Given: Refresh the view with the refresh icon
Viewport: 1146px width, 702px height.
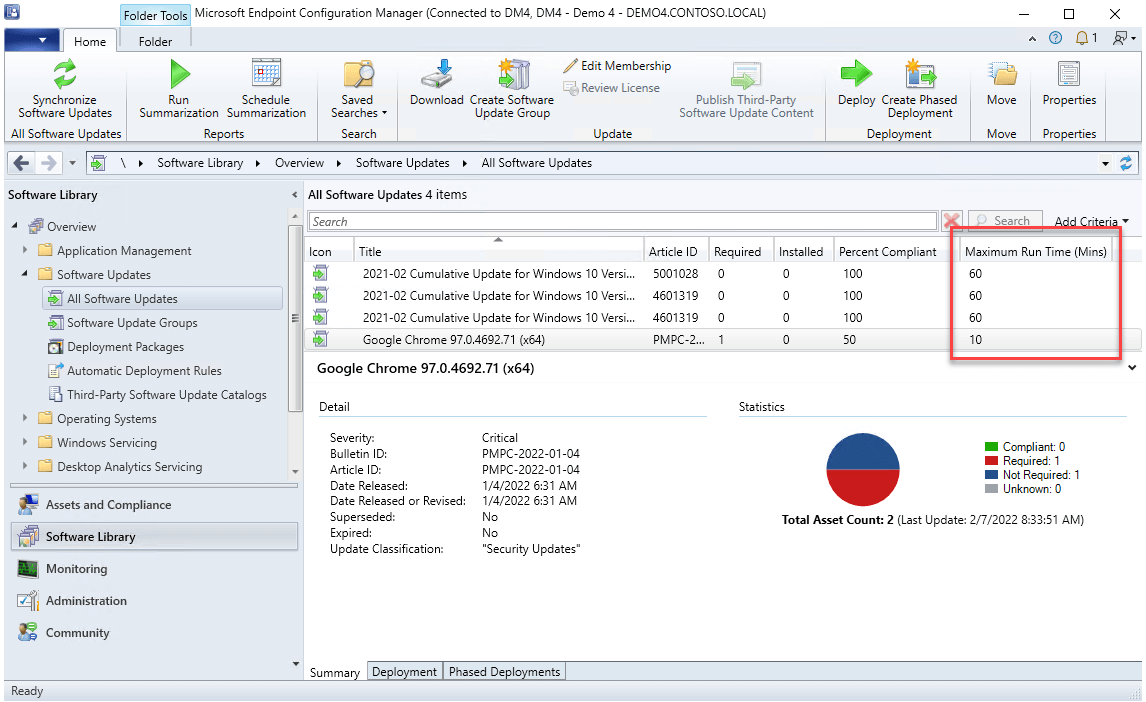Looking at the screenshot, I should point(1126,163).
